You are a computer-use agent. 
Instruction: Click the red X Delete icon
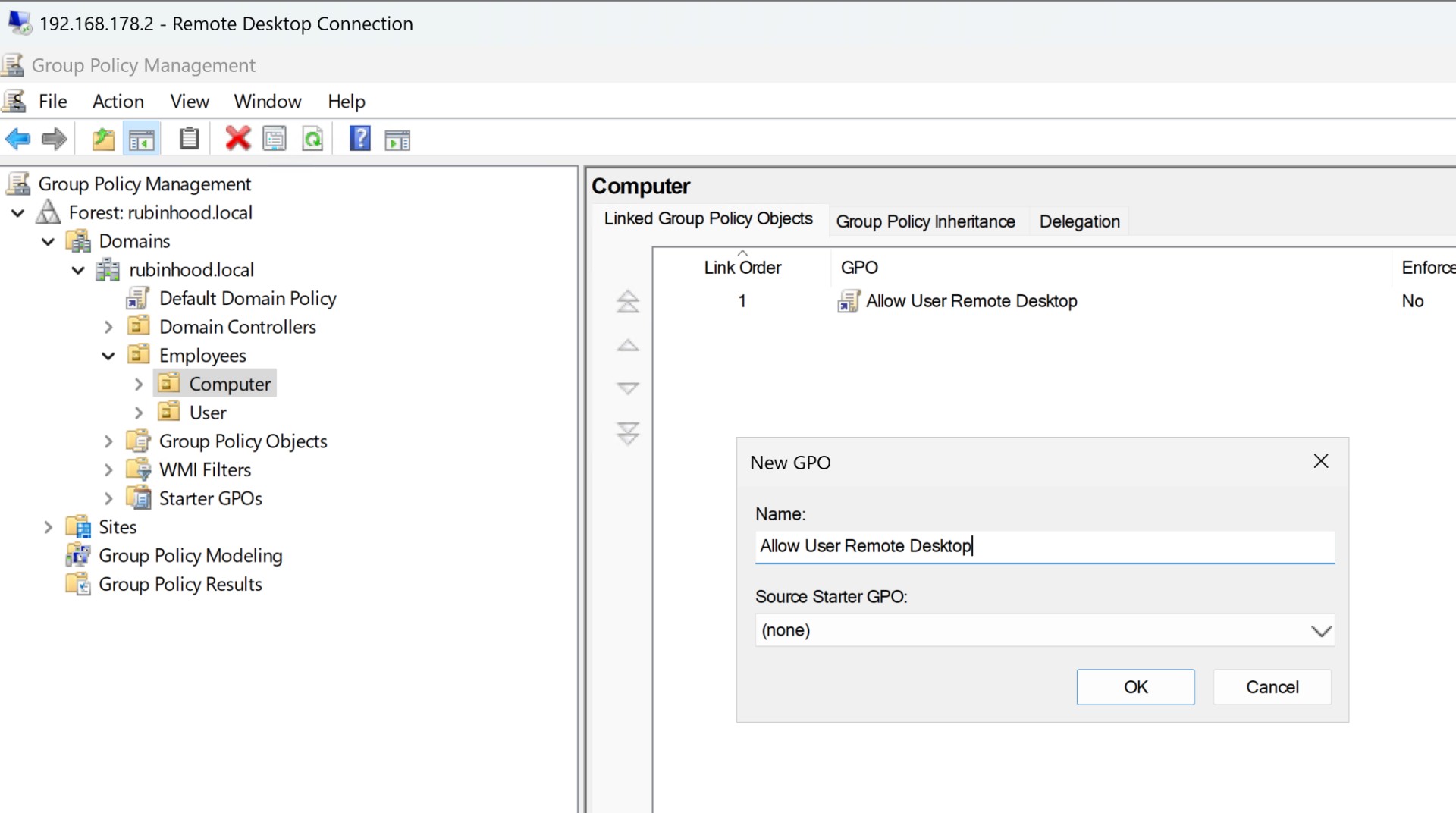click(x=237, y=139)
